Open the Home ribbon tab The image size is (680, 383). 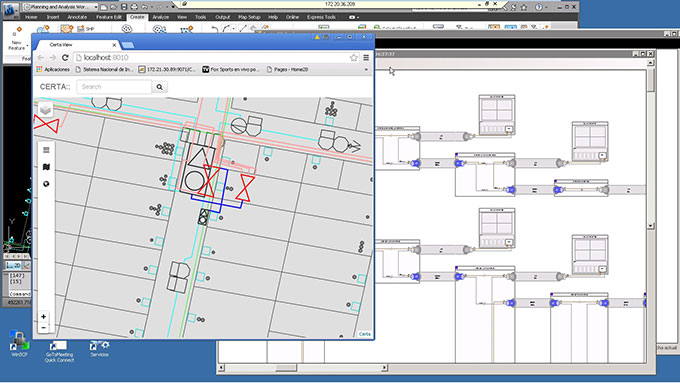tap(31, 17)
